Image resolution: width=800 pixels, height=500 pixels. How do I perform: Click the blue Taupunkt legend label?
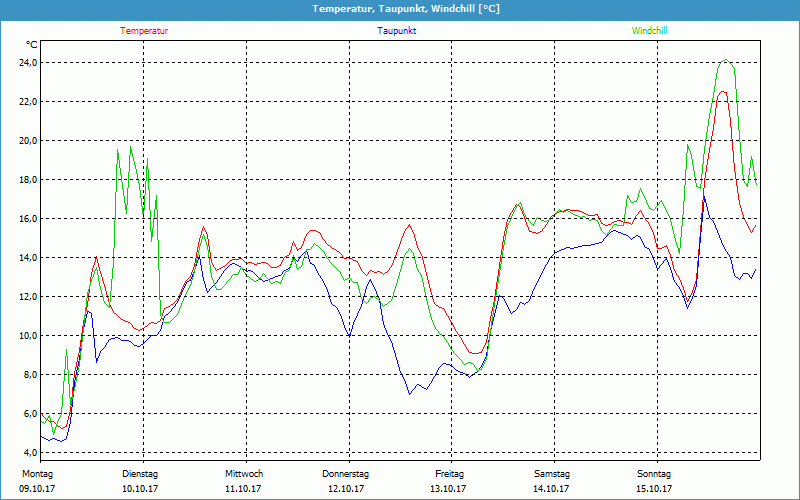396,31
